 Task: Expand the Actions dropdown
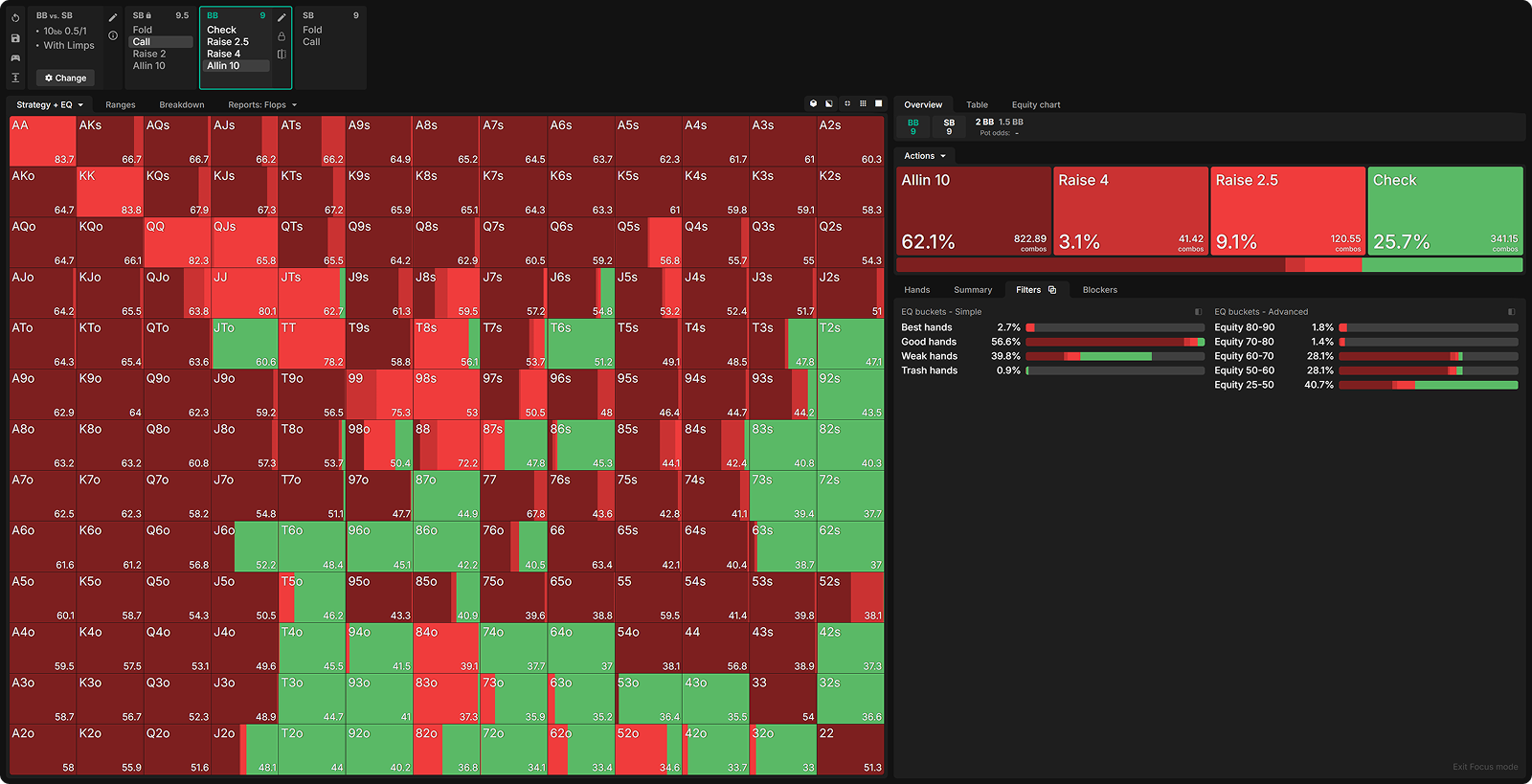point(925,156)
